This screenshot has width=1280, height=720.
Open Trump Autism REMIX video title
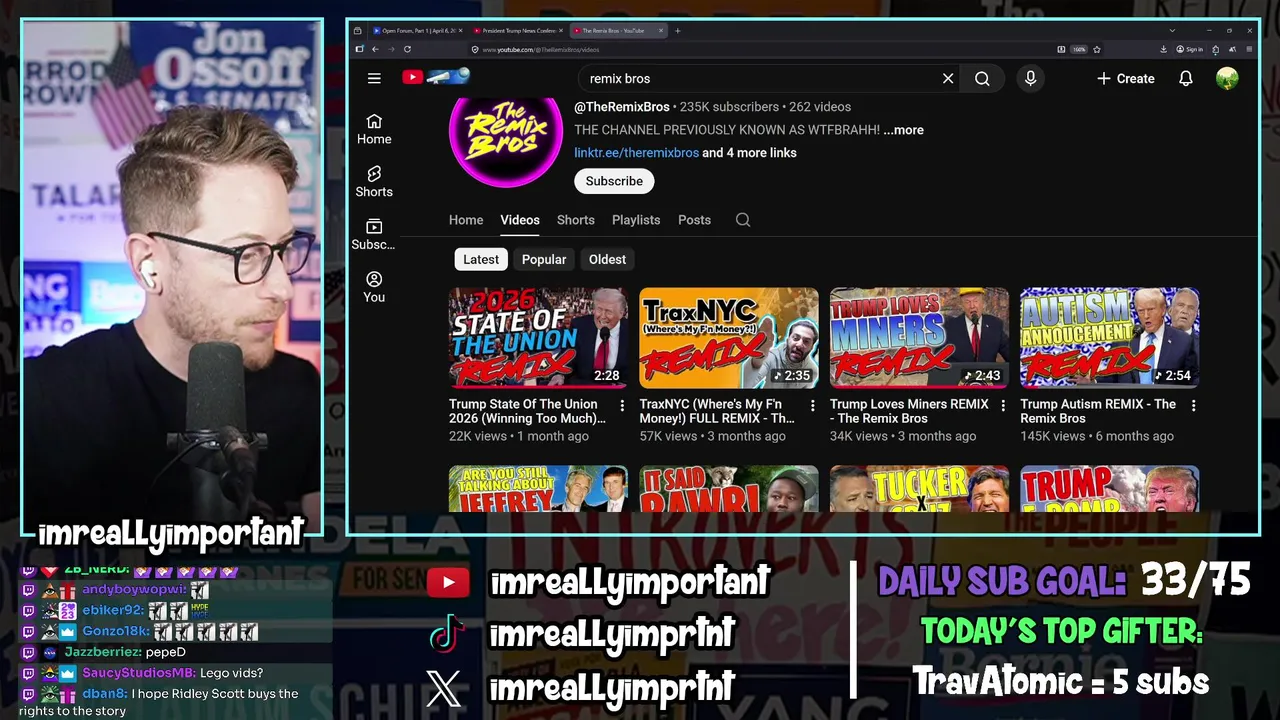1098,411
